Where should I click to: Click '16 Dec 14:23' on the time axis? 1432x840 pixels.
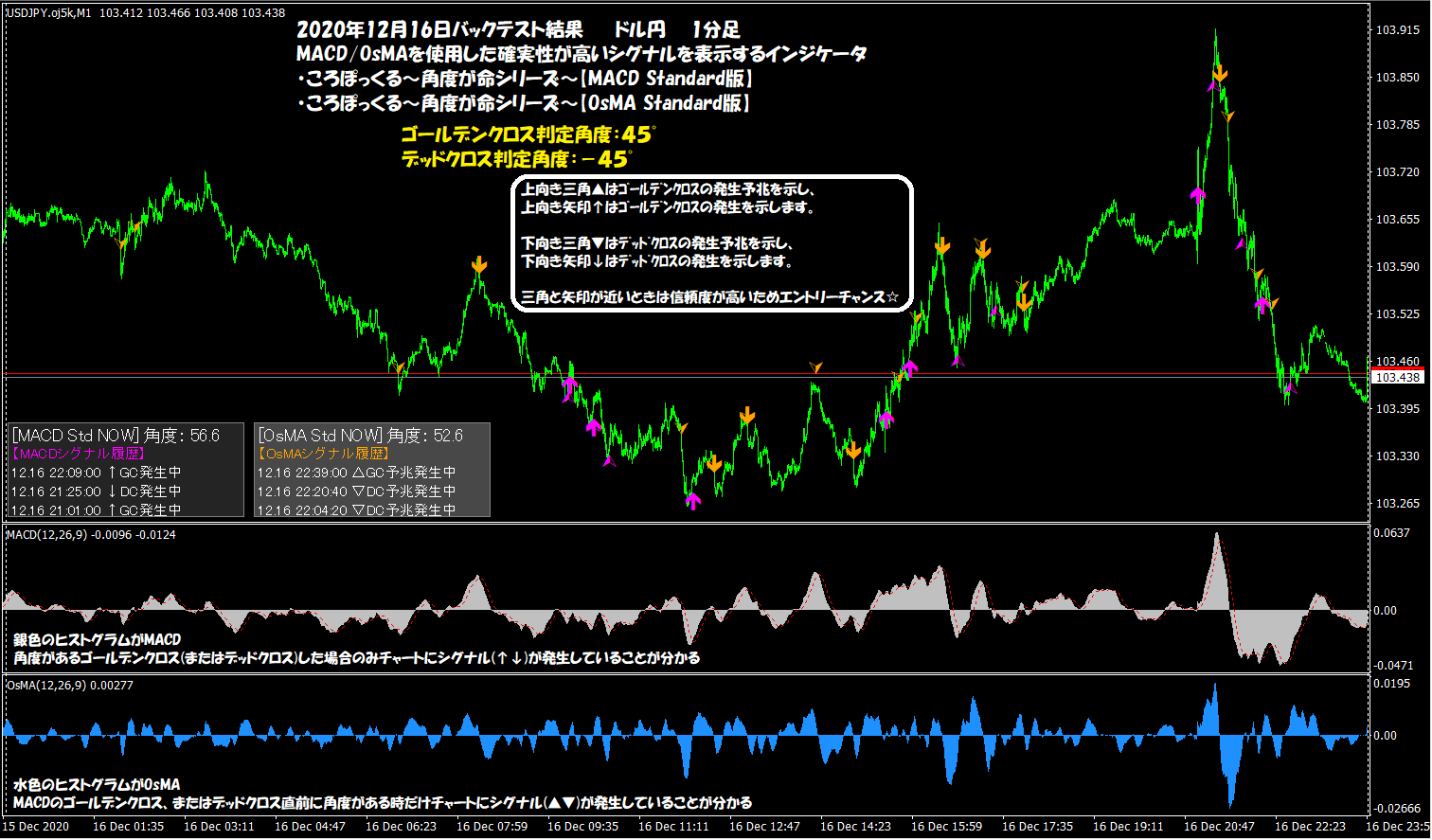click(x=855, y=827)
